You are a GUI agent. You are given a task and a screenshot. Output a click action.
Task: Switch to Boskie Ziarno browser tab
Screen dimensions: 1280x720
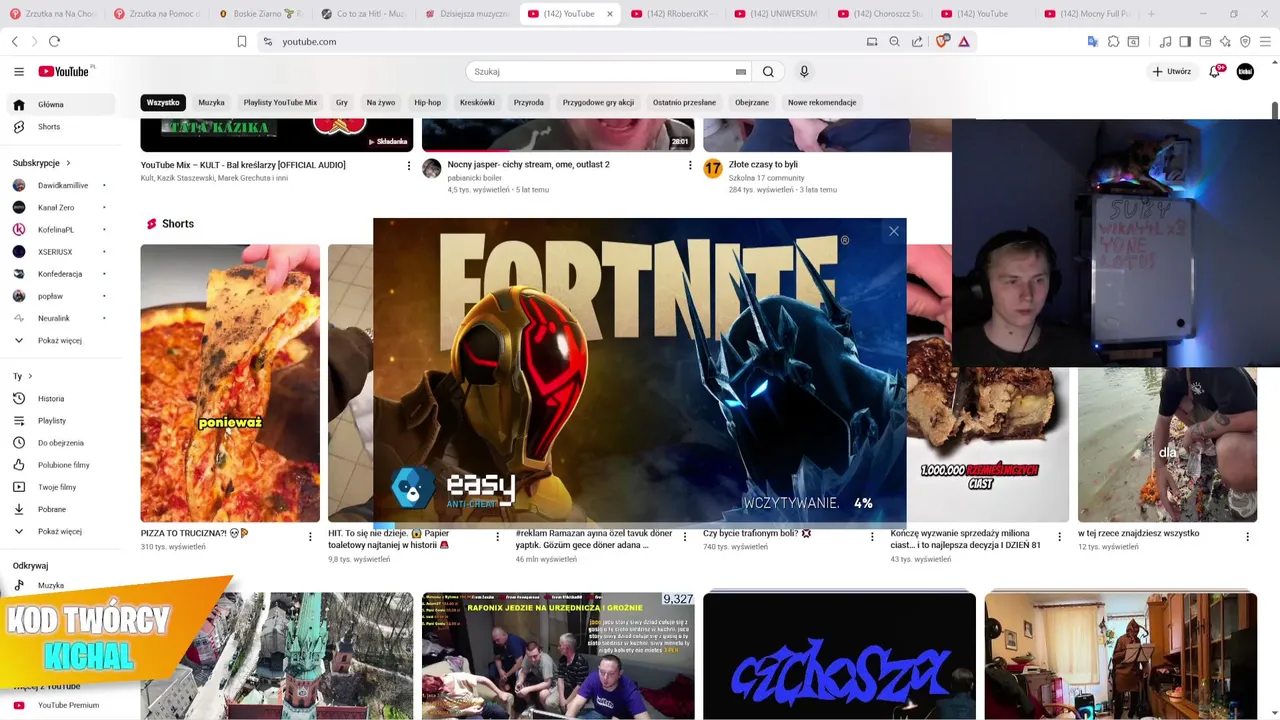(x=260, y=14)
